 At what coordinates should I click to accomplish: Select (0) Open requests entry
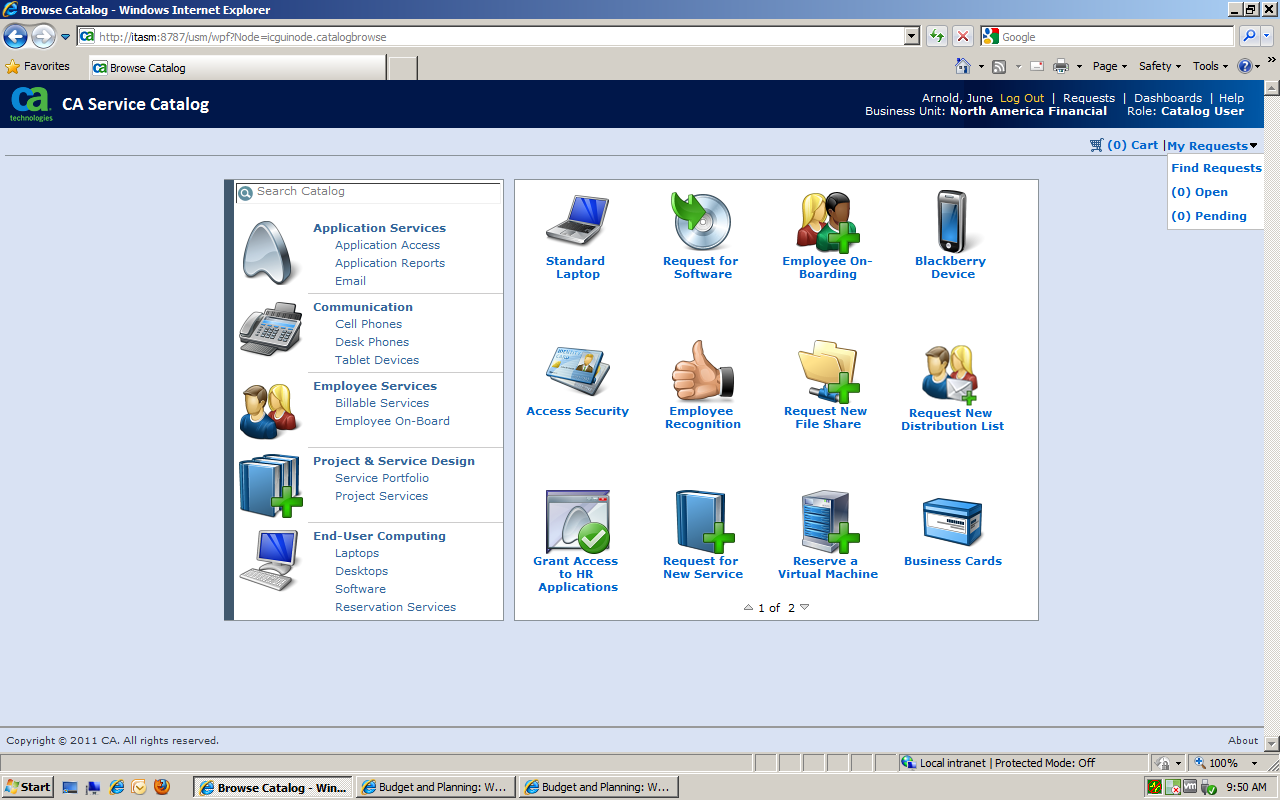coord(1199,192)
